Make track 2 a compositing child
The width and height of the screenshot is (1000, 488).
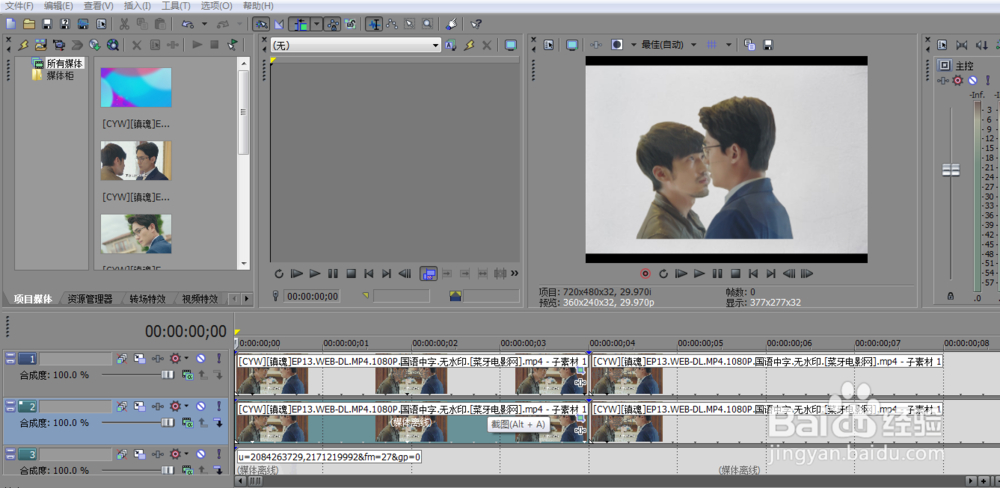tap(218, 422)
